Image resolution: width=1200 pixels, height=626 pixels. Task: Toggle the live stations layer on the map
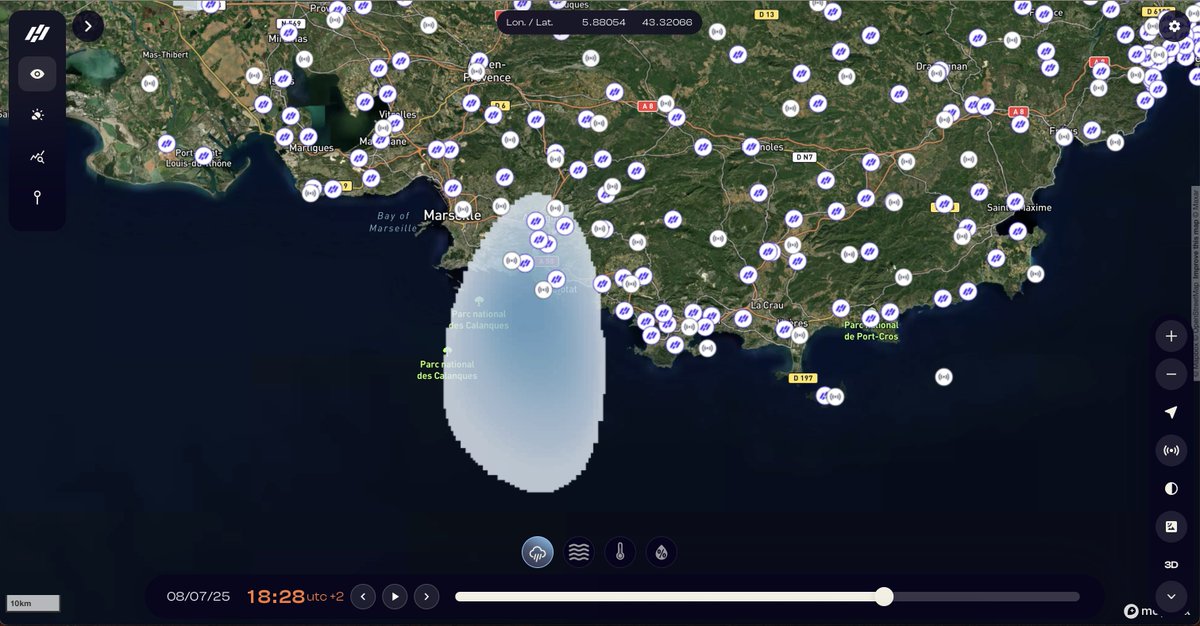[x=1170, y=450]
